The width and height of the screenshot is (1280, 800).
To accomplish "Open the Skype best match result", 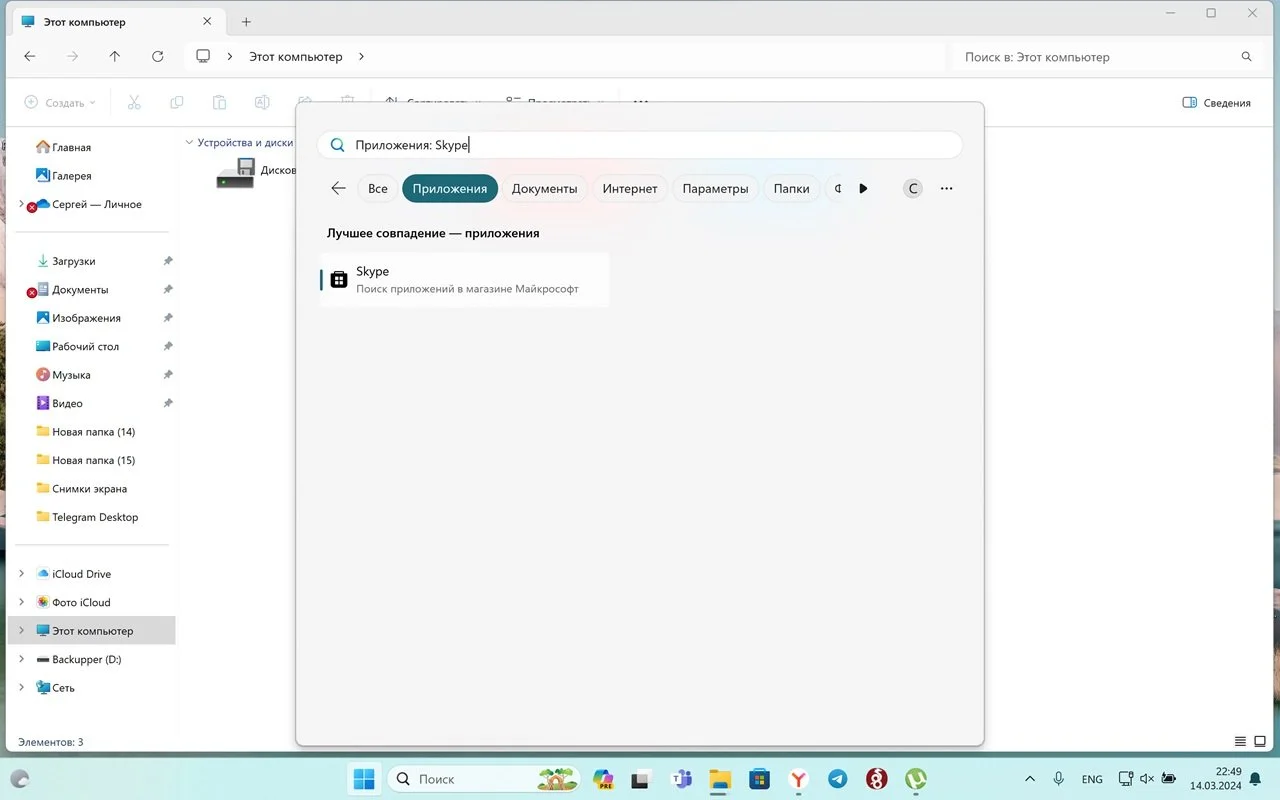I will [x=464, y=279].
